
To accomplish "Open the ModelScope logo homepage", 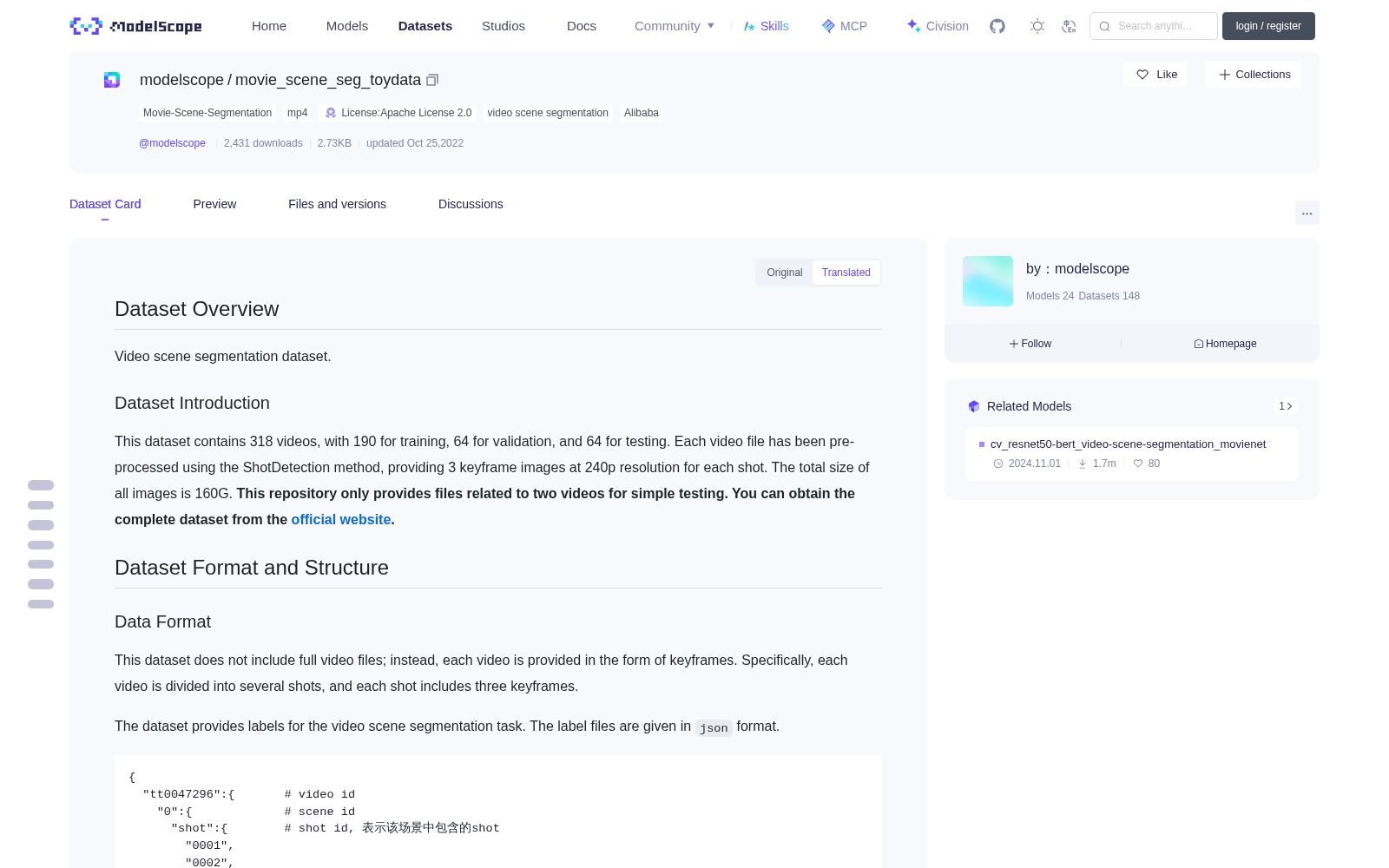I will 135,26.
